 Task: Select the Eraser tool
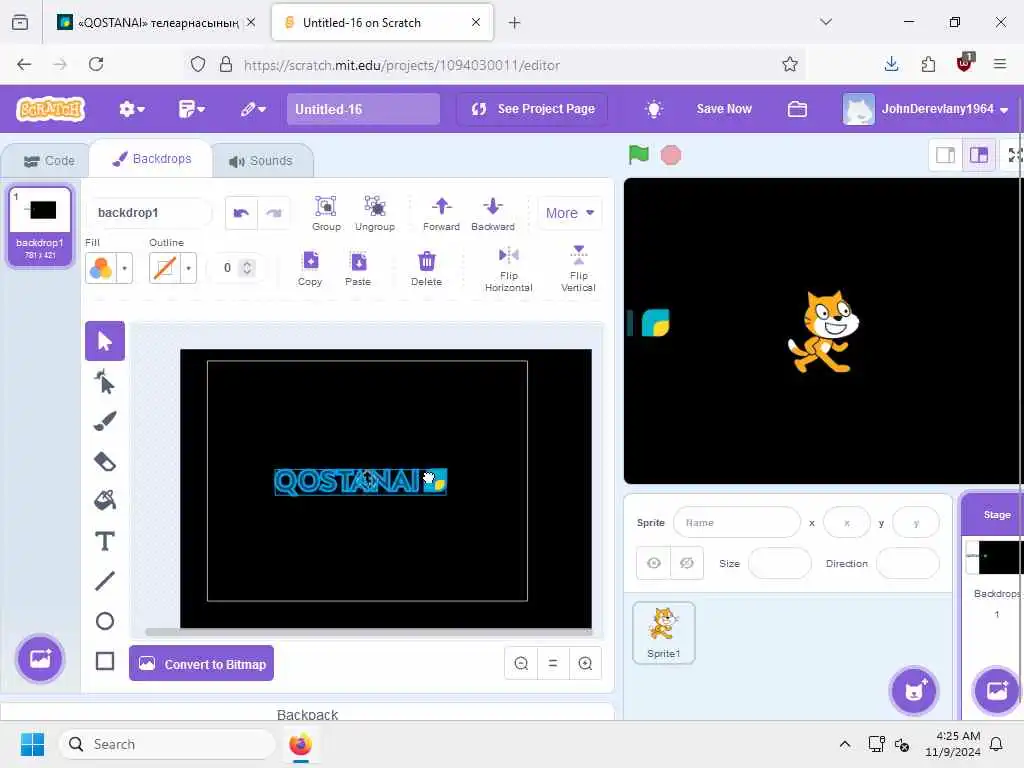click(x=104, y=462)
